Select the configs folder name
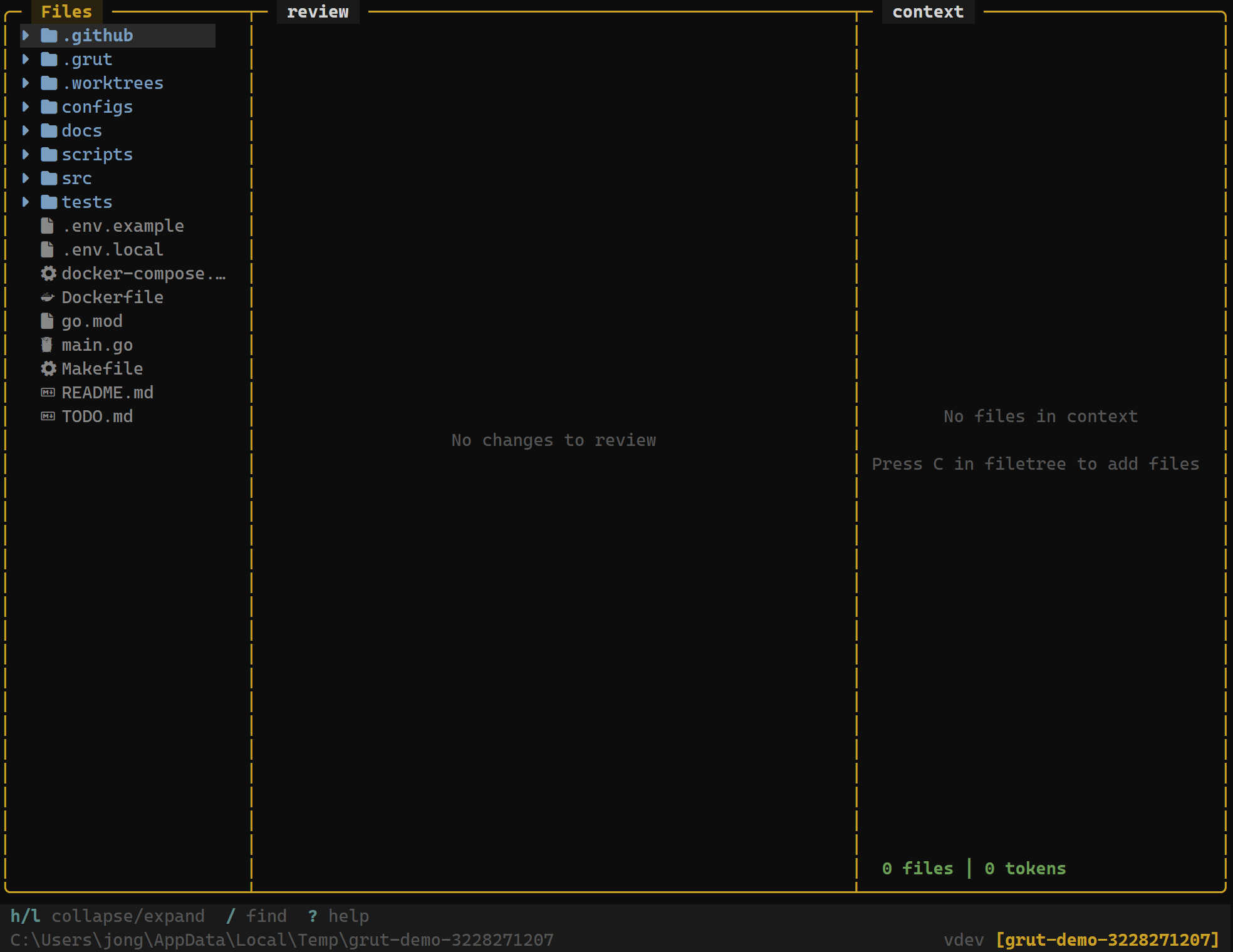The height and width of the screenshot is (952, 1233). tap(97, 107)
